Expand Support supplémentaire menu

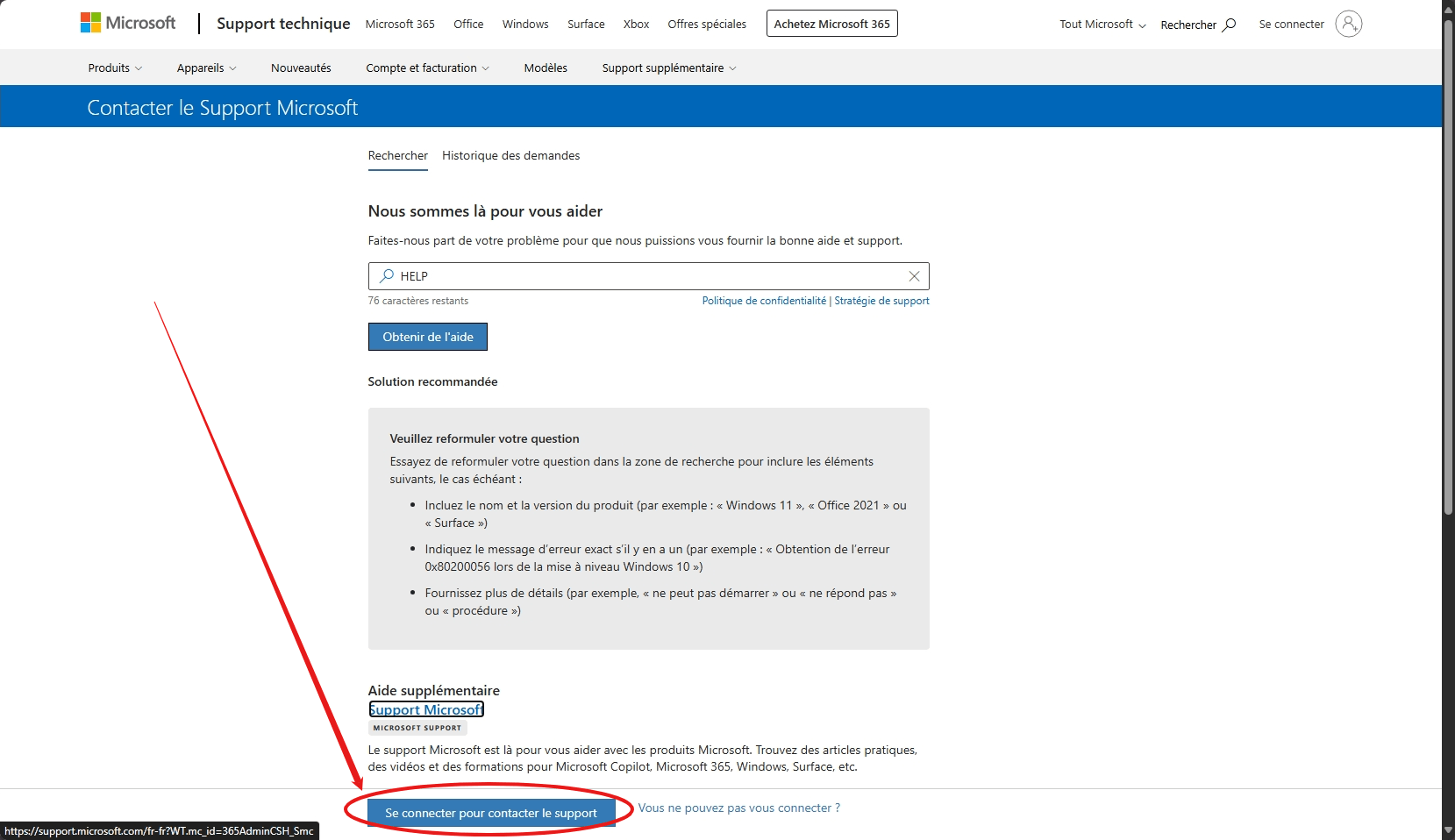click(x=669, y=68)
